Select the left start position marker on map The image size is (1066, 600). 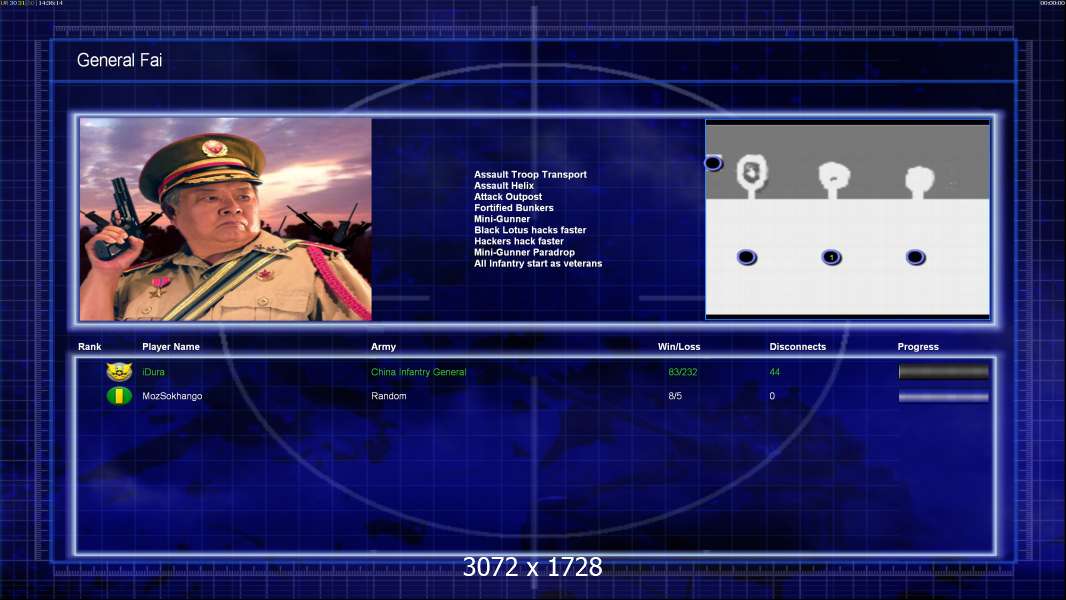click(746, 257)
